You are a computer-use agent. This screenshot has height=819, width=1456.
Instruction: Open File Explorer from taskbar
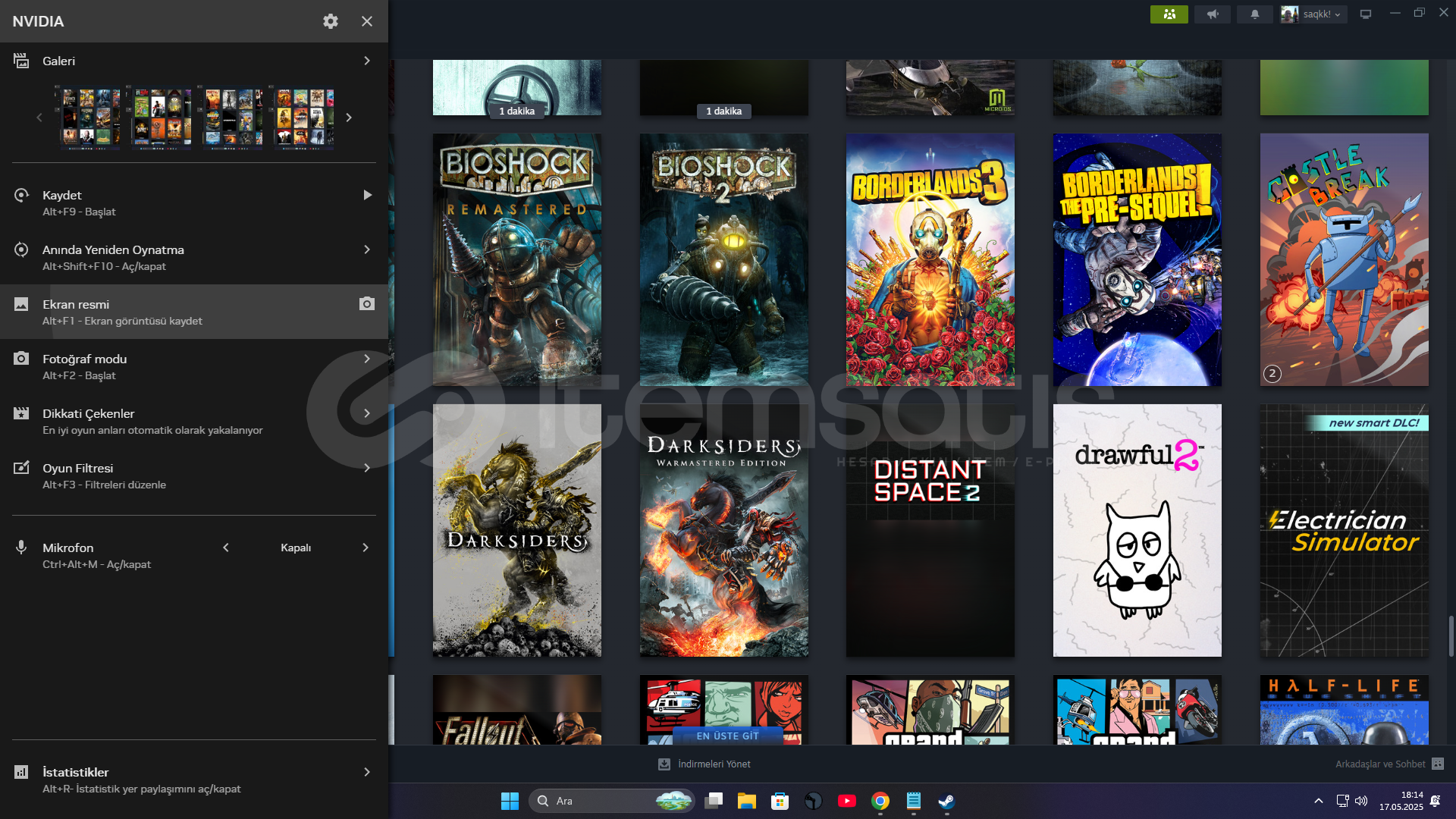point(747,801)
